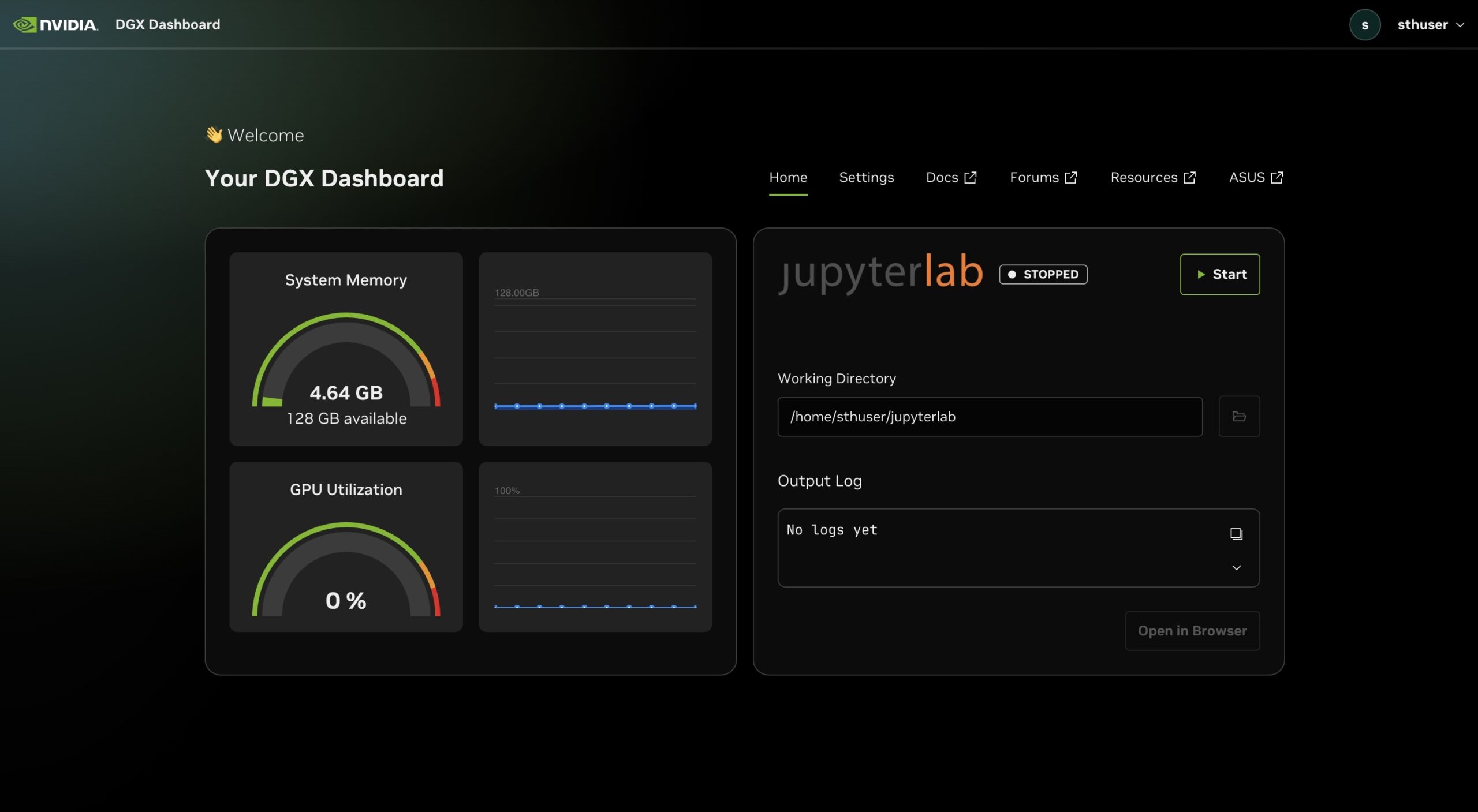Open folder browser for working directory
Screen dimensions: 1478x812
point(1239,416)
